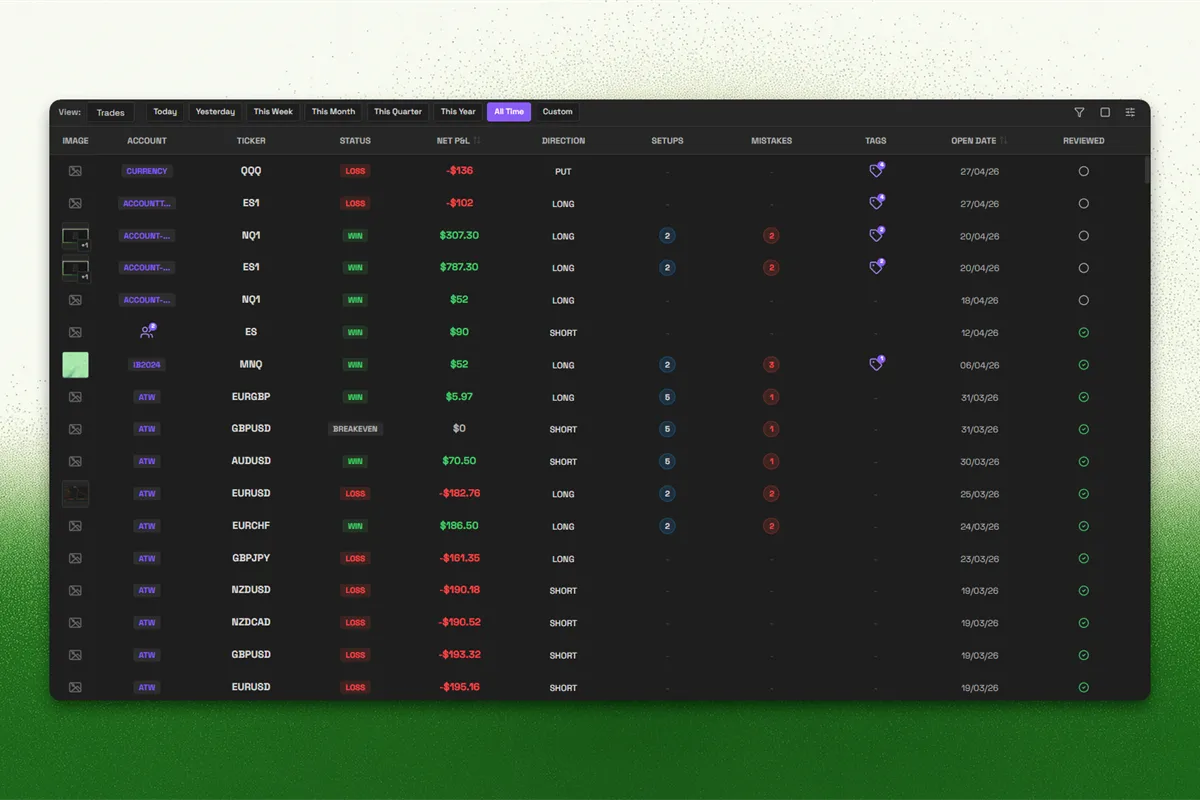Click the IB2024 account badge
This screenshot has width=1200, height=800.
[x=147, y=365]
